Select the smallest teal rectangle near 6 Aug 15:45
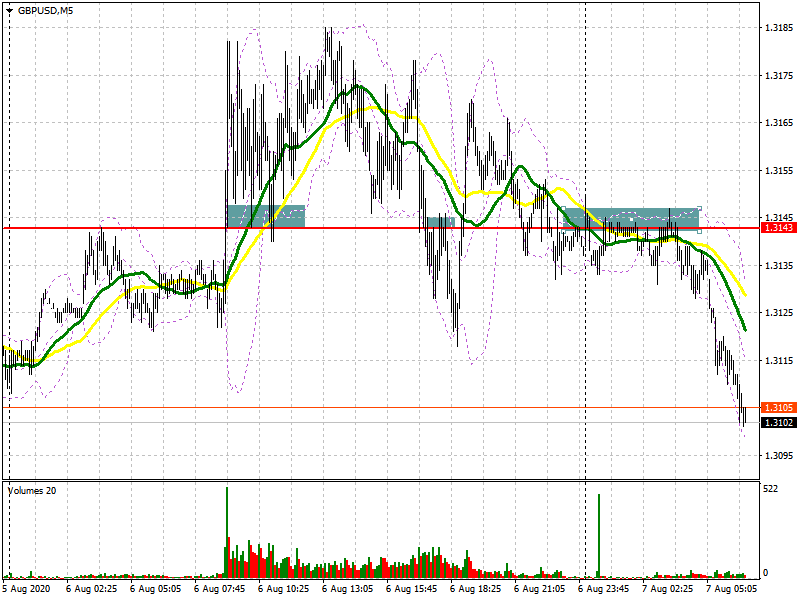The width and height of the screenshot is (800, 600). [x=440, y=222]
